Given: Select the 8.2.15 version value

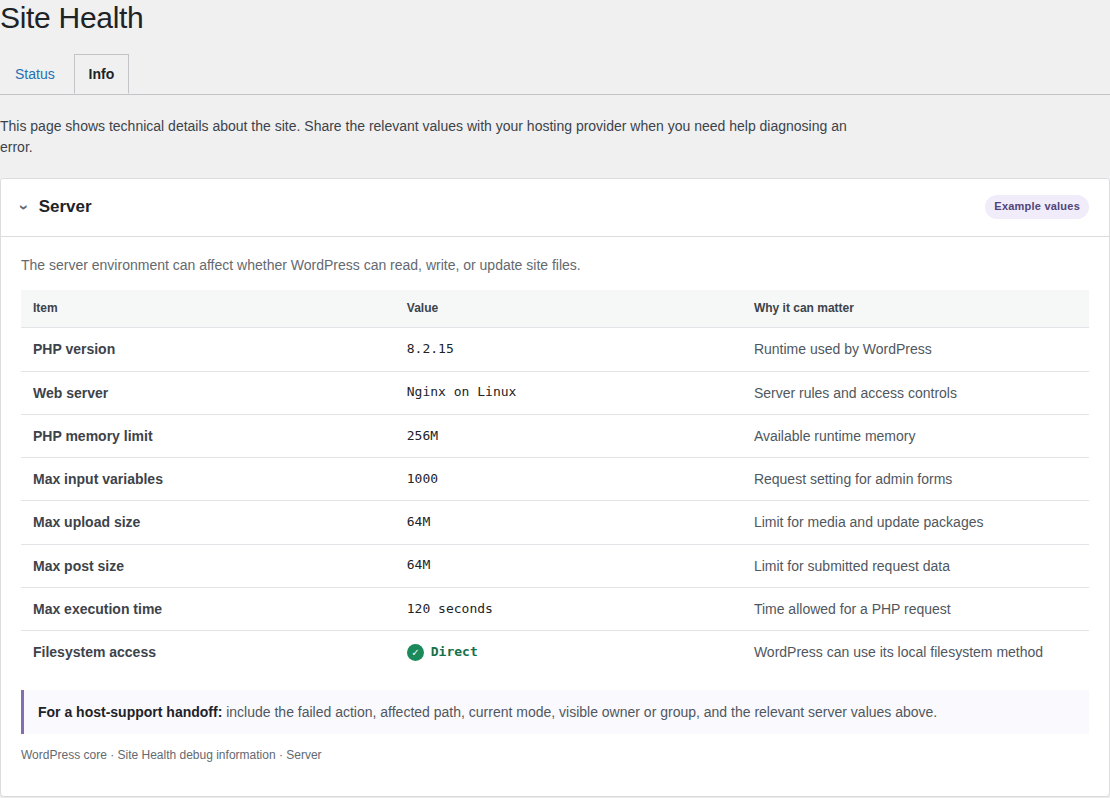Looking at the screenshot, I should pyautogui.click(x=430, y=349).
